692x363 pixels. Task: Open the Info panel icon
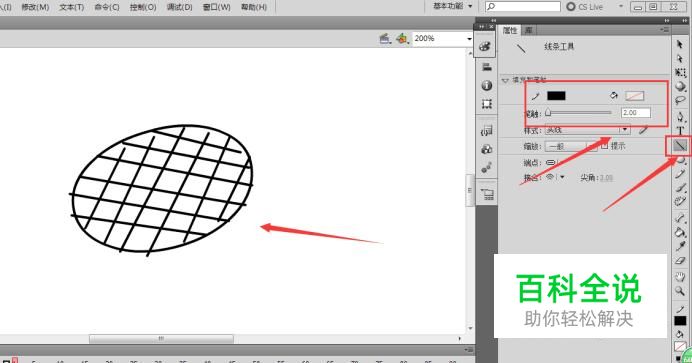487,85
